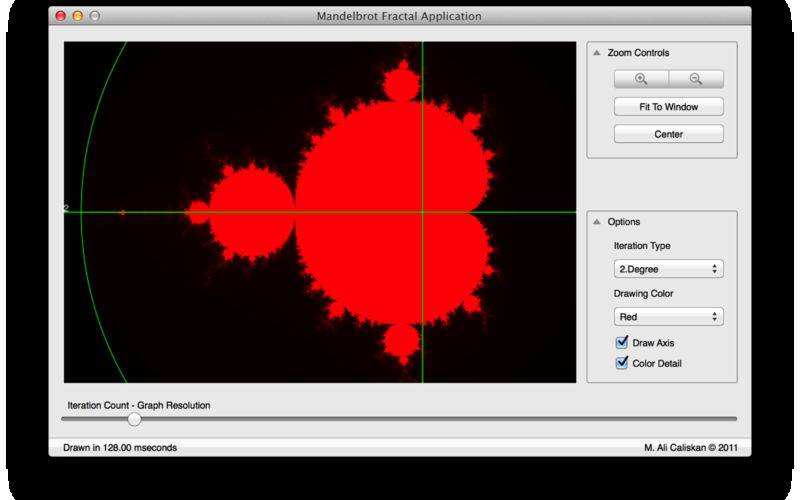Click the Mandelbrot fractal canvas
800x500 pixels.
coord(320,212)
